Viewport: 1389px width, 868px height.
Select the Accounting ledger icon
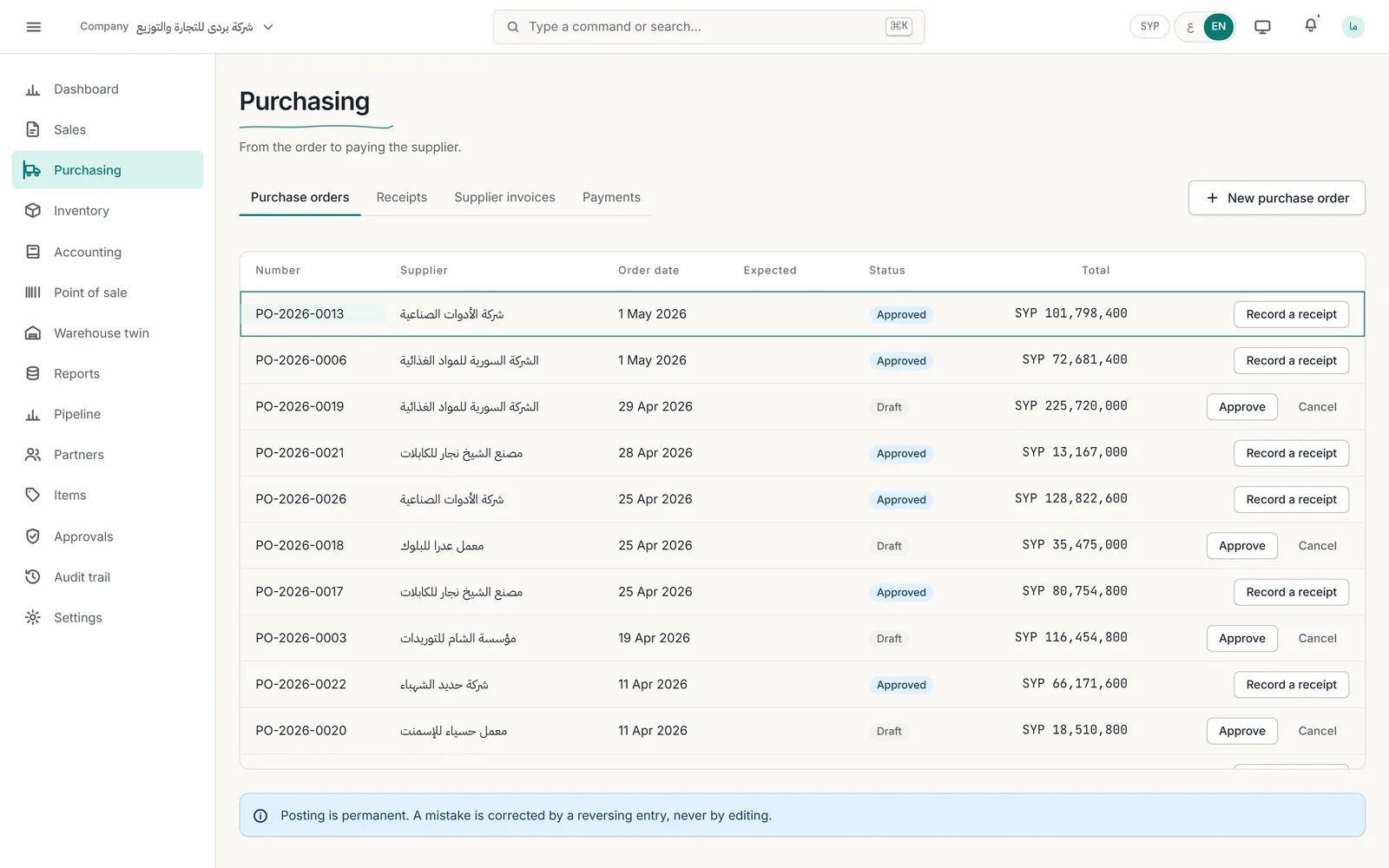pos(33,252)
